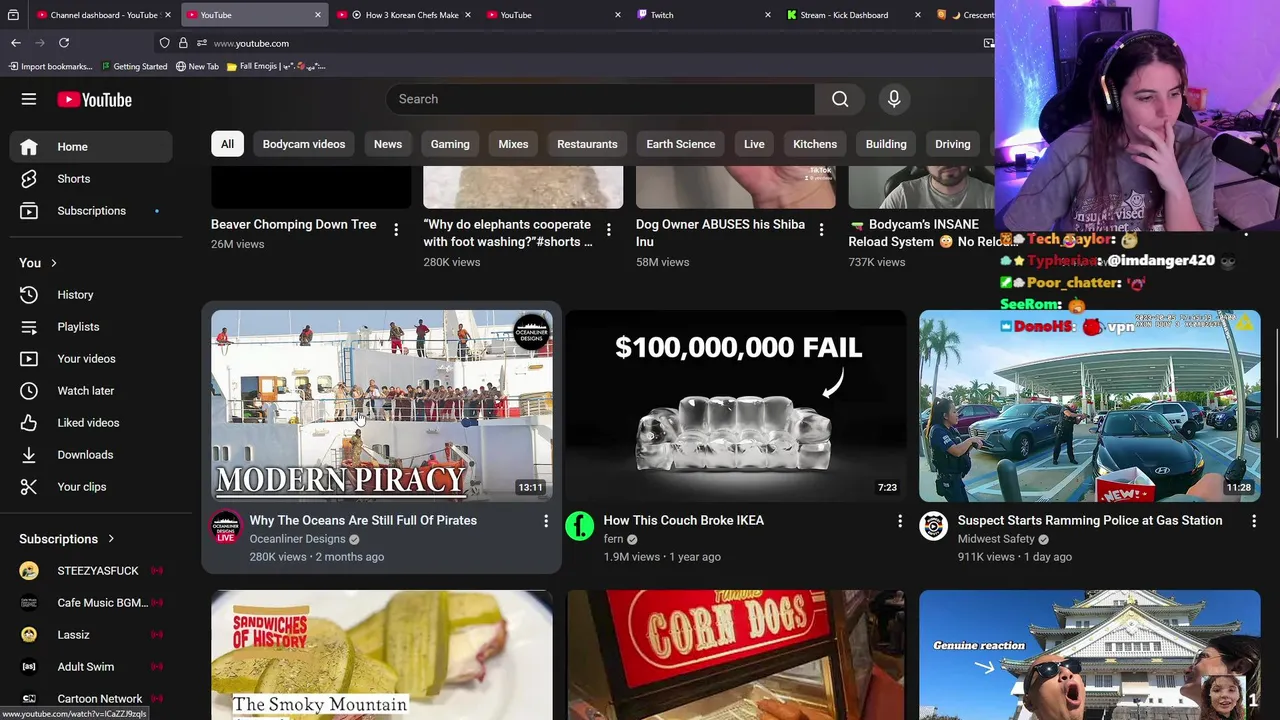Go back with browser back arrow
The image size is (1280, 720).
16,43
